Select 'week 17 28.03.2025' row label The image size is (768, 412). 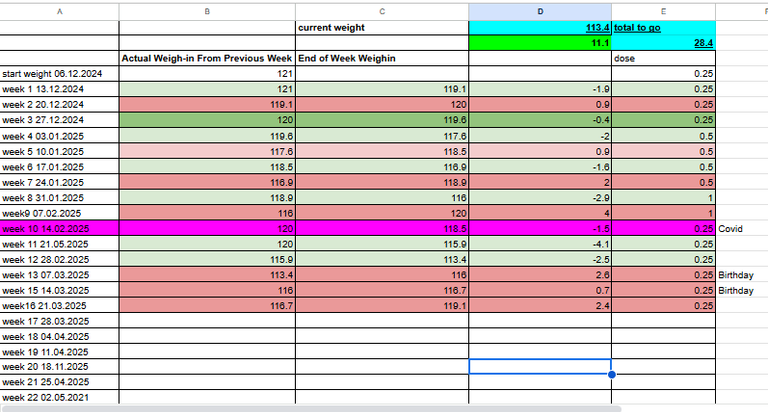[59, 321]
